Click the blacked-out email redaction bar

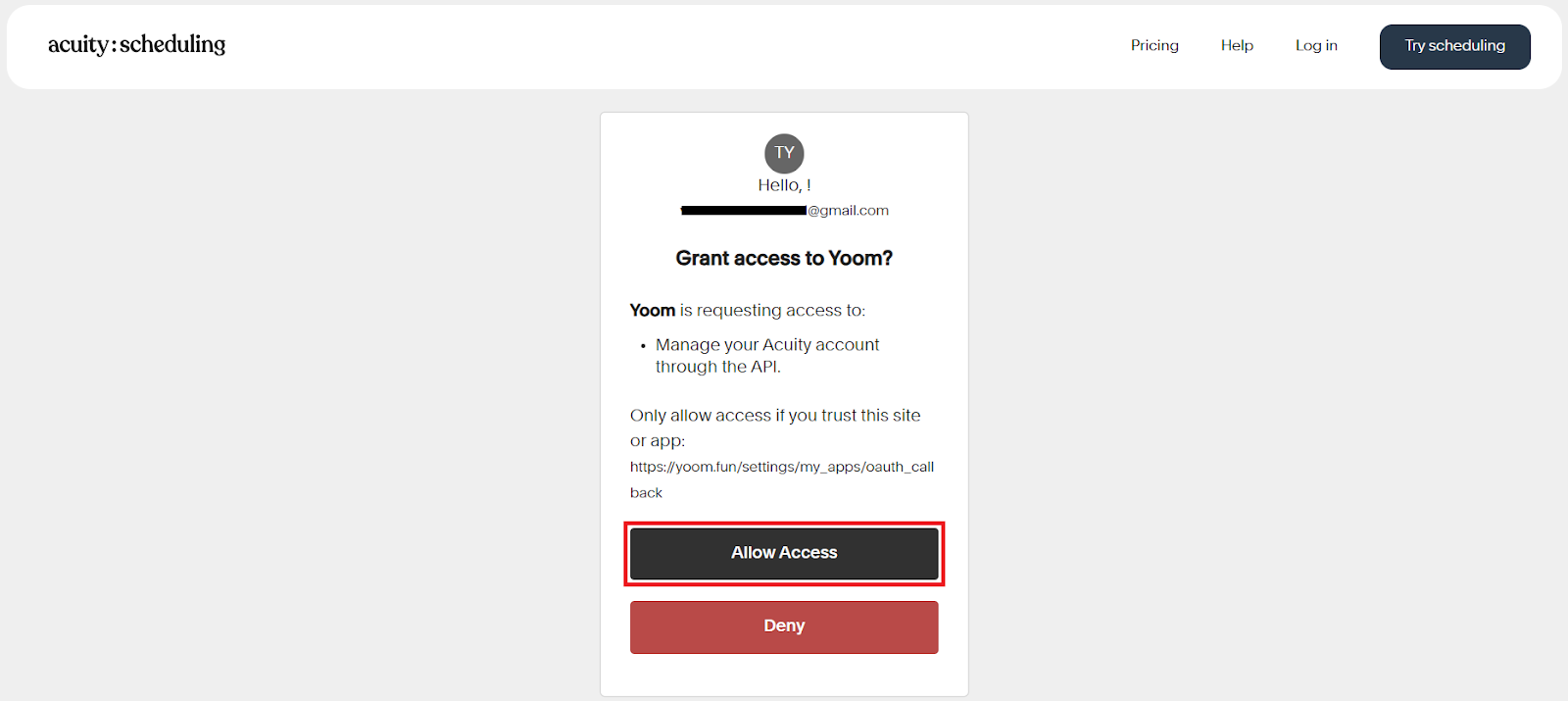[744, 211]
